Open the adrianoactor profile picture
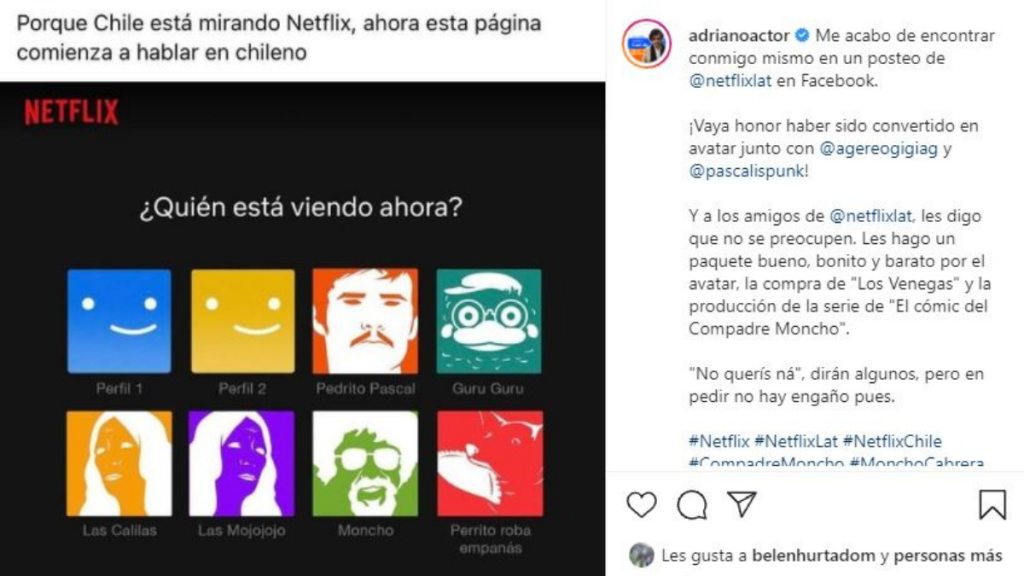The image size is (1024, 576). (647, 44)
